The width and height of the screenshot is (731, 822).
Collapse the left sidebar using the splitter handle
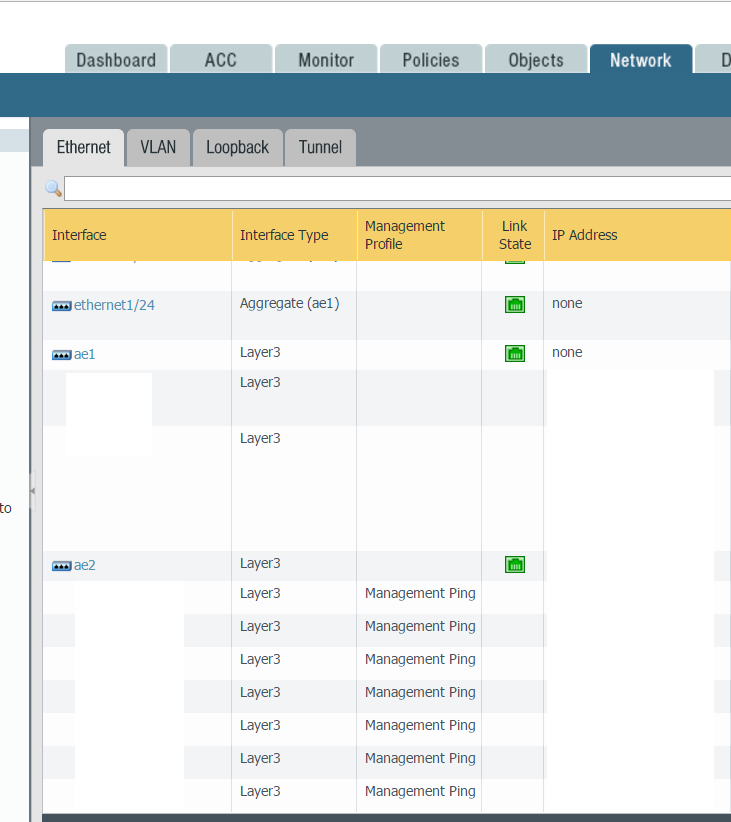click(x=32, y=491)
